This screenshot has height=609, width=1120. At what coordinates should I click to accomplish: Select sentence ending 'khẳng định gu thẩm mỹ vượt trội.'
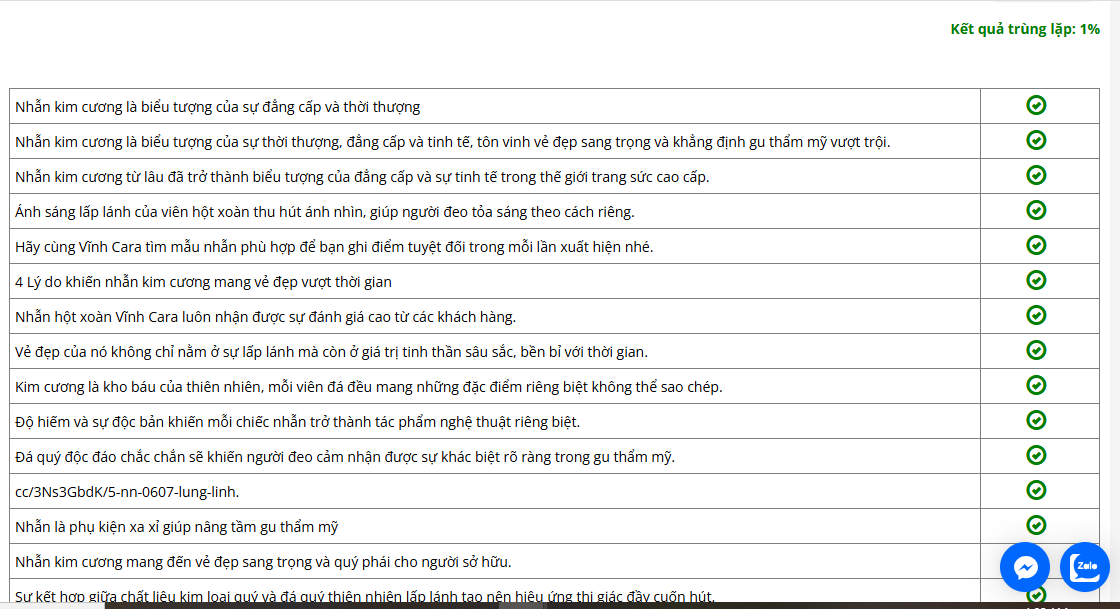click(x=453, y=142)
